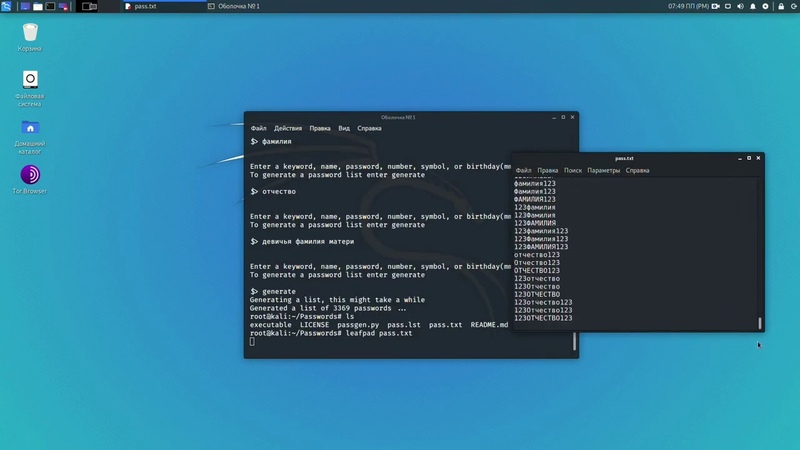Click the clock showing 07:49 in panel
800x450 pixels.
(x=689, y=6)
